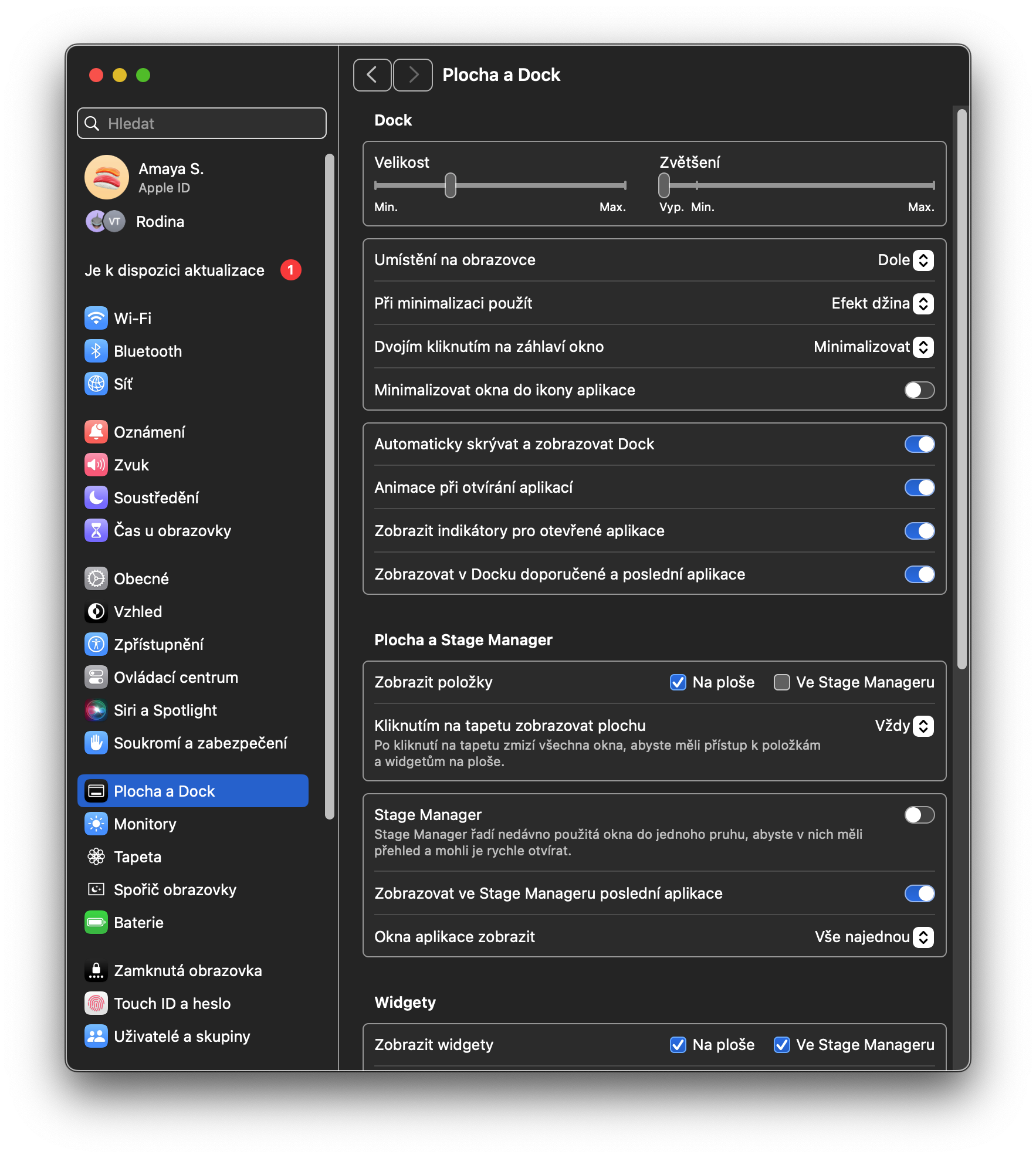The width and height of the screenshot is (1036, 1158).
Task: Turn off Animace při otvírání aplikací
Action: coord(919,487)
